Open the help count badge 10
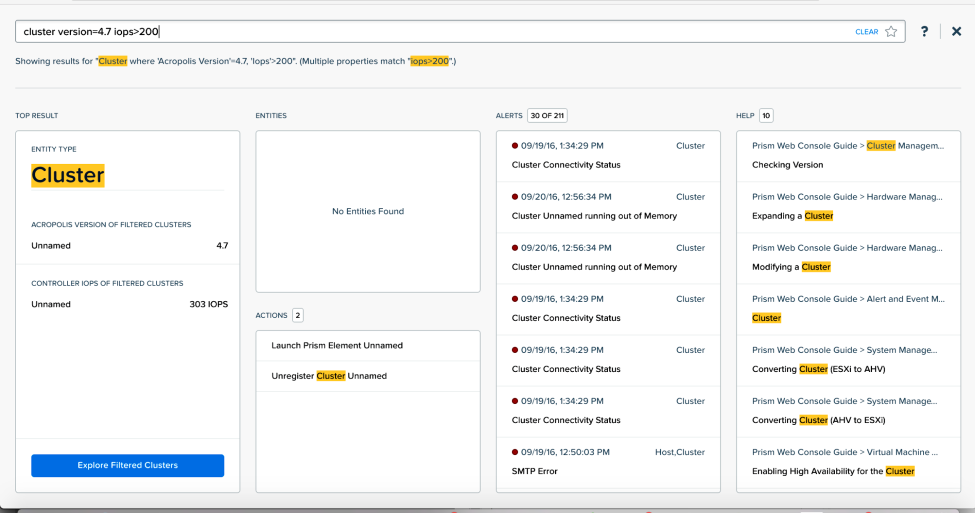This screenshot has height=513, width=975. click(766, 116)
